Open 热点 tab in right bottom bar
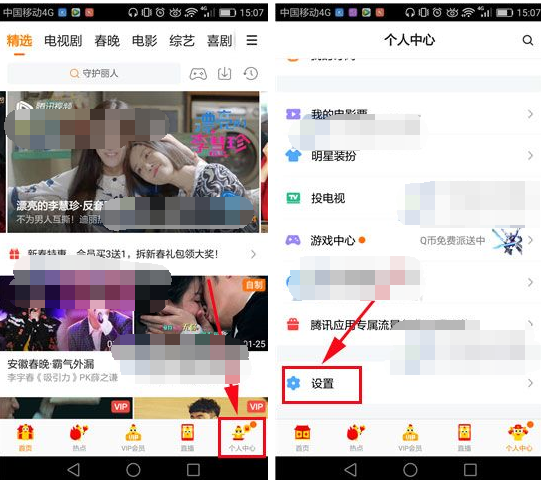Image resolution: width=541 pixels, height=480 pixels. coord(356,438)
